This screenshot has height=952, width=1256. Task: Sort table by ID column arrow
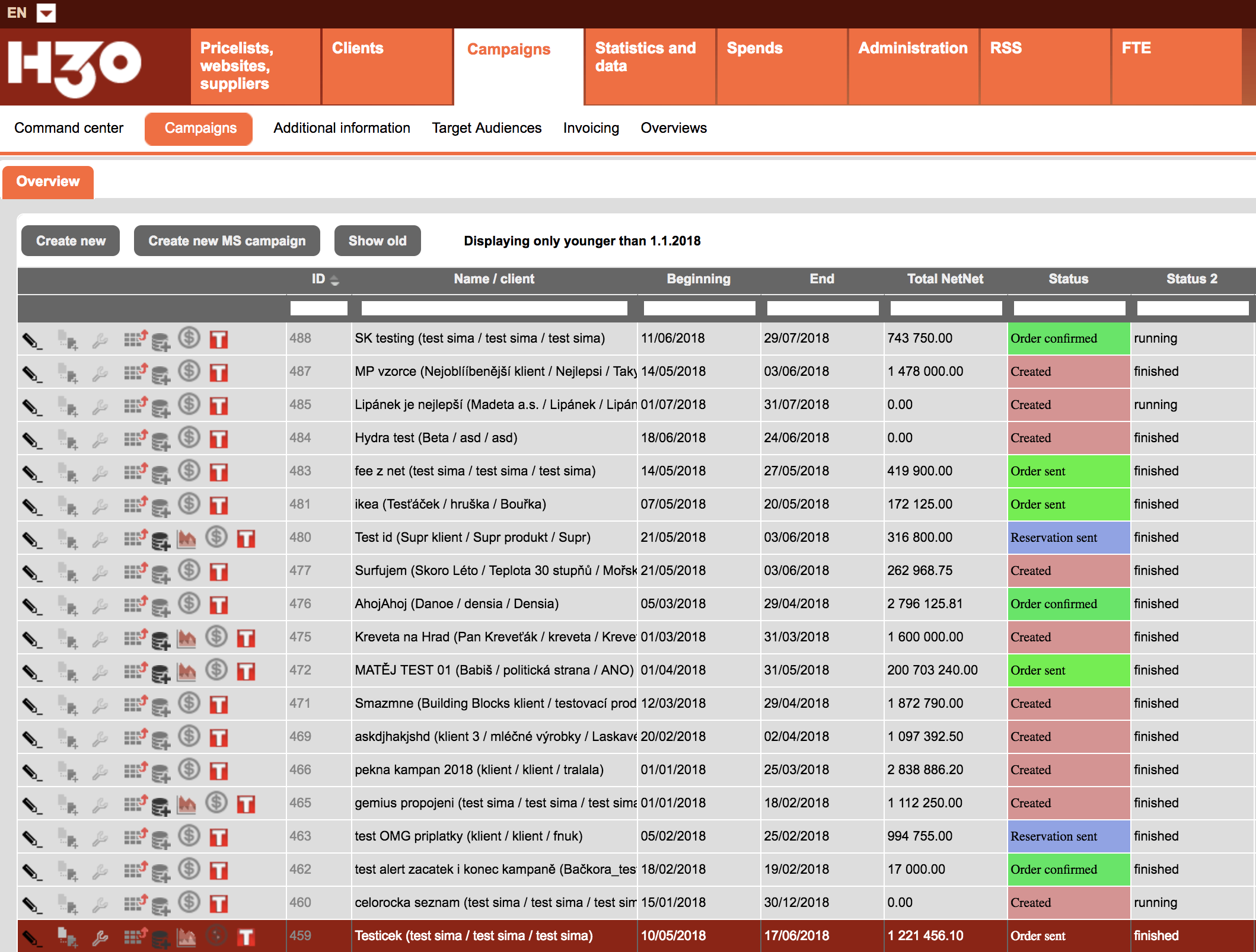click(x=335, y=280)
